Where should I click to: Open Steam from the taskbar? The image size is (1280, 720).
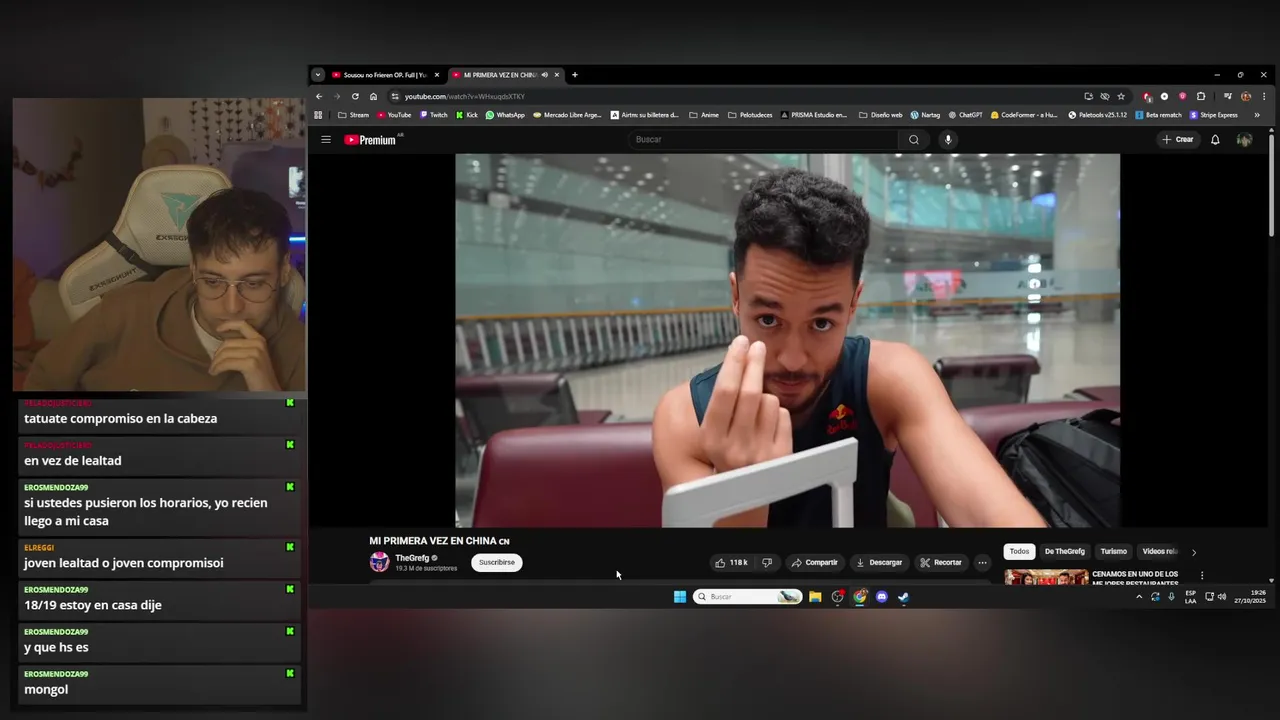pyautogui.click(x=904, y=597)
